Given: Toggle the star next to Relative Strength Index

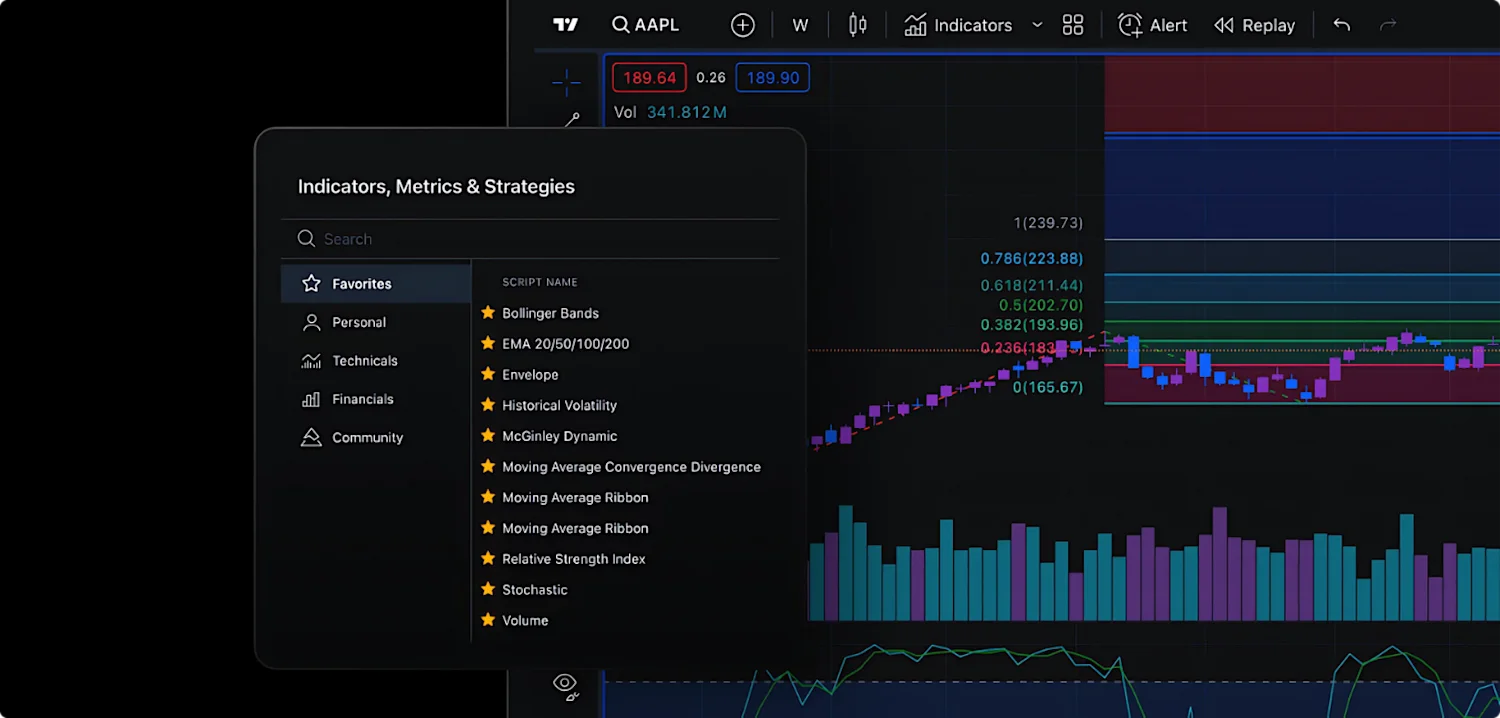Looking at the screenshot, I should point(487,559).
